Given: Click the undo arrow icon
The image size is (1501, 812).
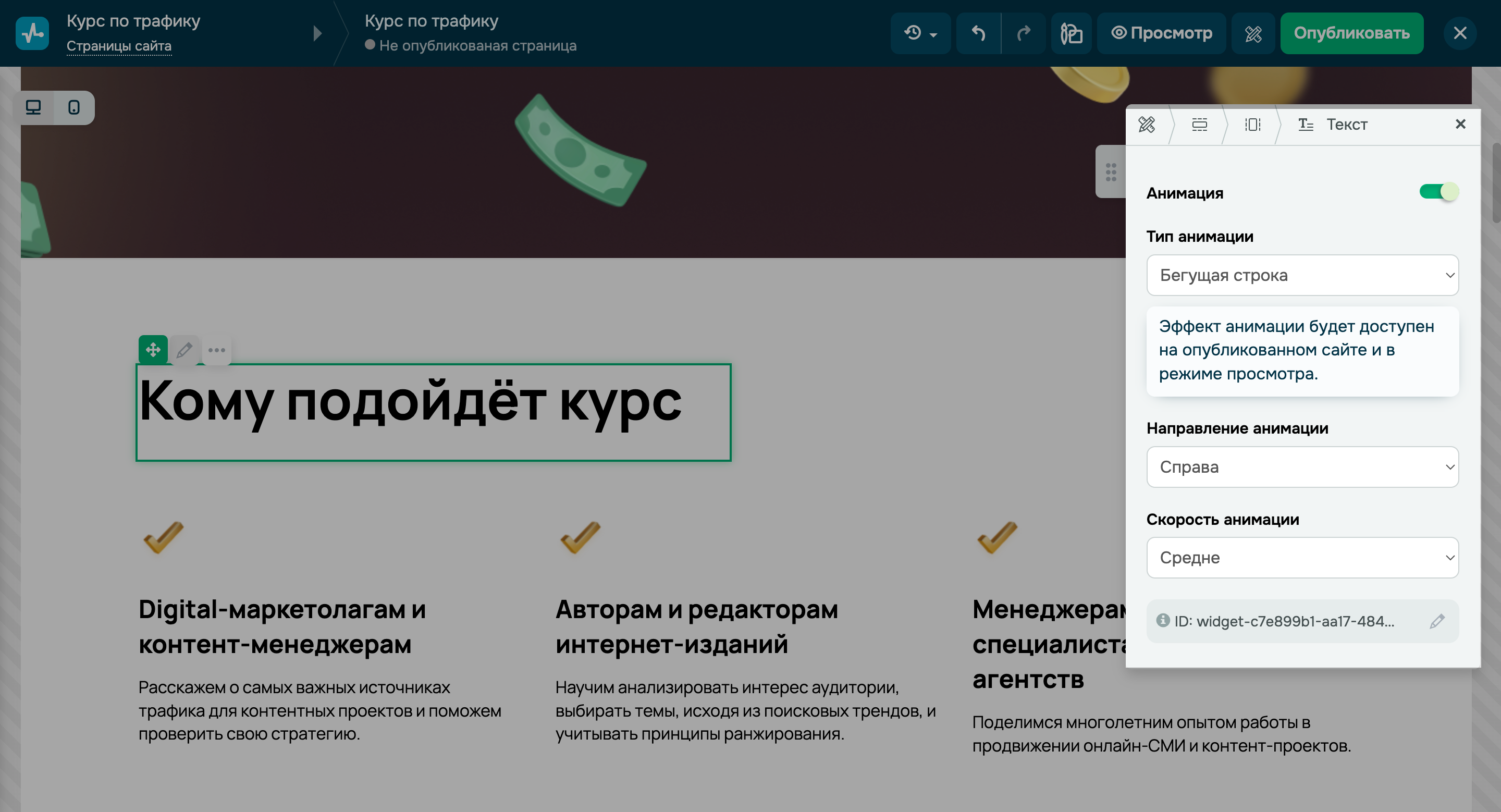Looking at the screenshot, I should coord(978,33).
